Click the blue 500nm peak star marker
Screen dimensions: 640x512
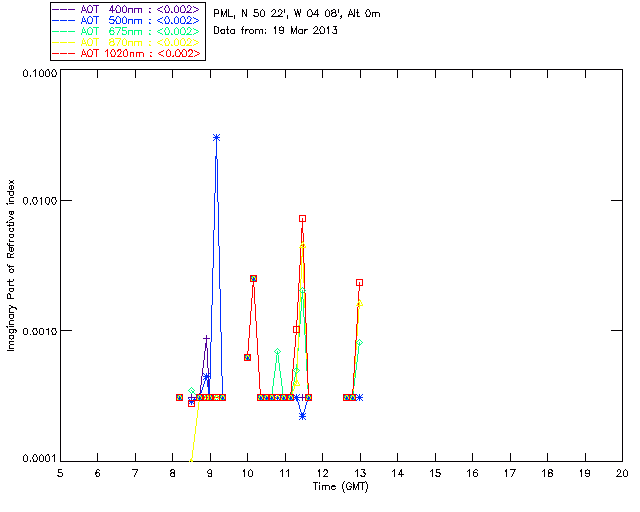pos(217,138)
